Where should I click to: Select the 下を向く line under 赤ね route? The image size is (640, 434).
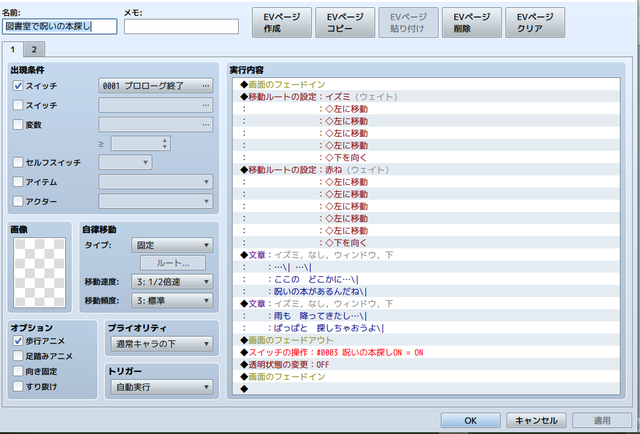(x=427, y=243)
